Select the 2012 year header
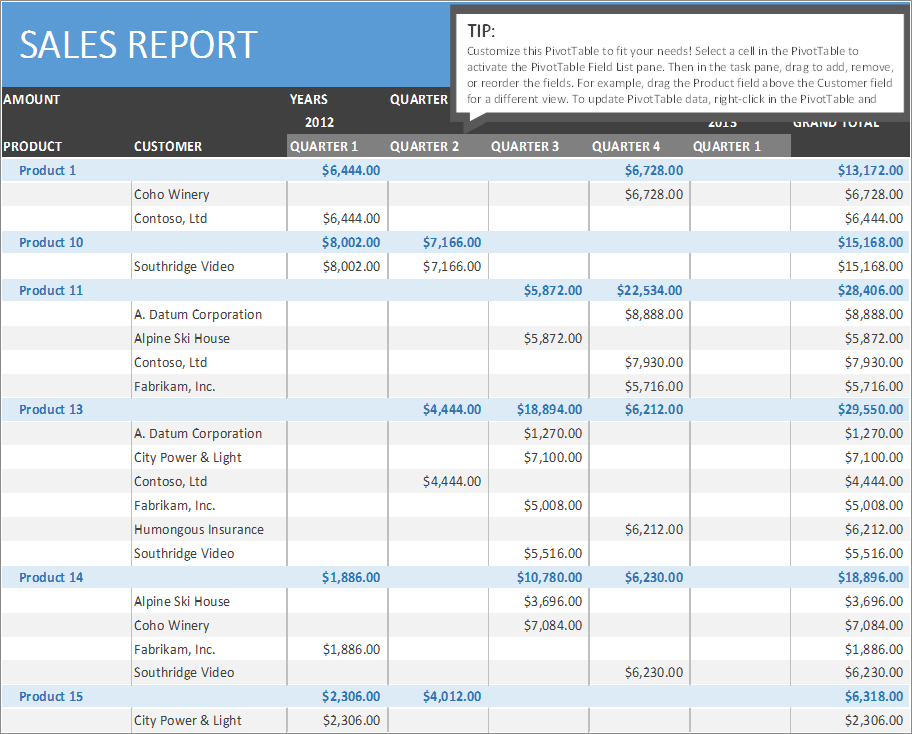Screen dimensions: 912x734 point(318,122)
